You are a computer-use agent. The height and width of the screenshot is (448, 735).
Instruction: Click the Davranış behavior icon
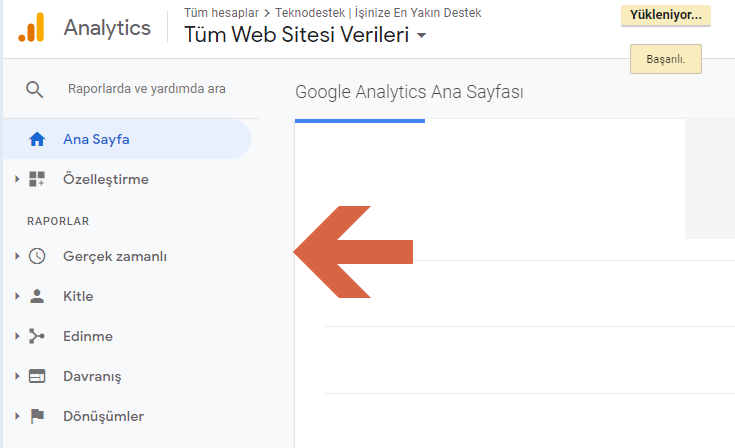(x=37, y=376)
